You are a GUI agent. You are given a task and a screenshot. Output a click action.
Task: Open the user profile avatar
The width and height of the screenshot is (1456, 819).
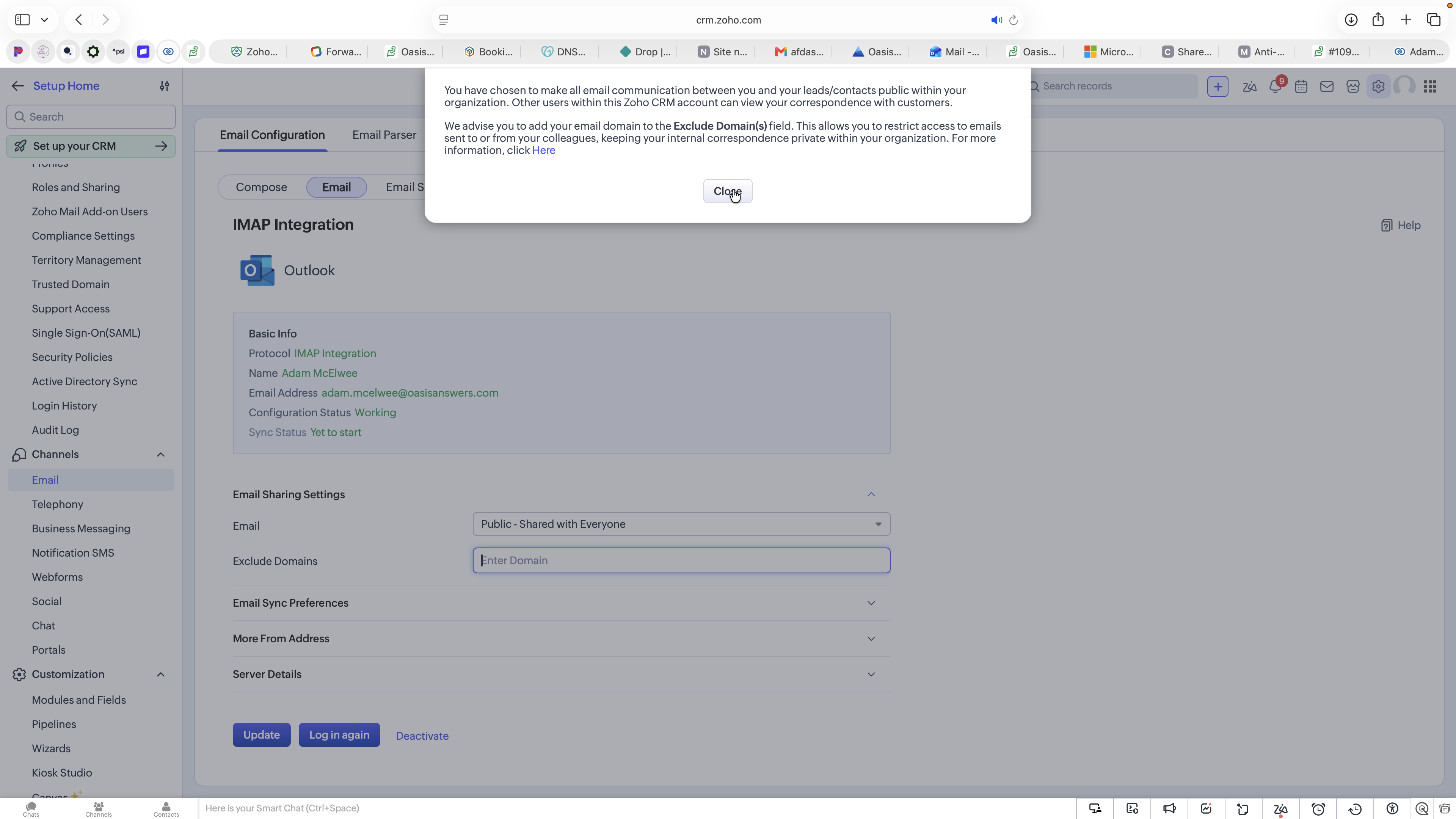pos(1404,86)
